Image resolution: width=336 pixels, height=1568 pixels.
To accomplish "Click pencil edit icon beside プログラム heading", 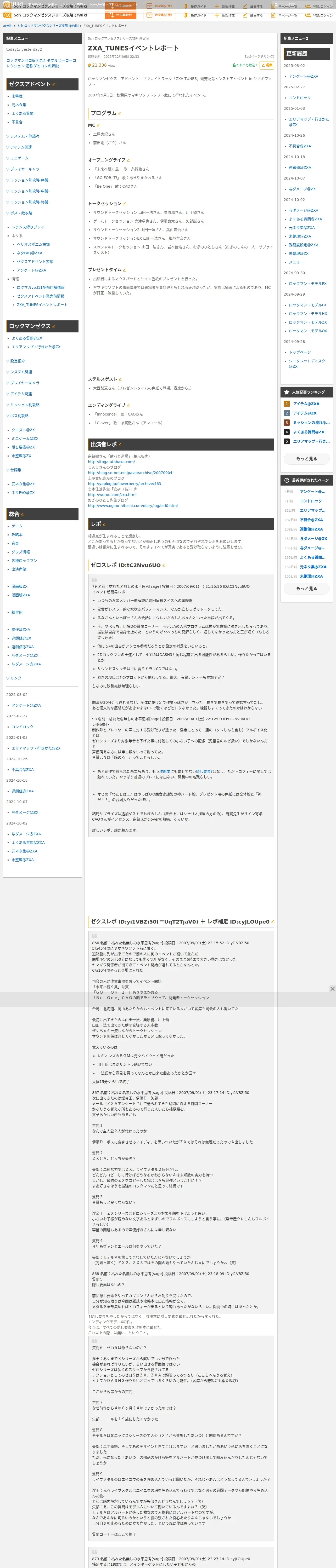I will 120,113.
